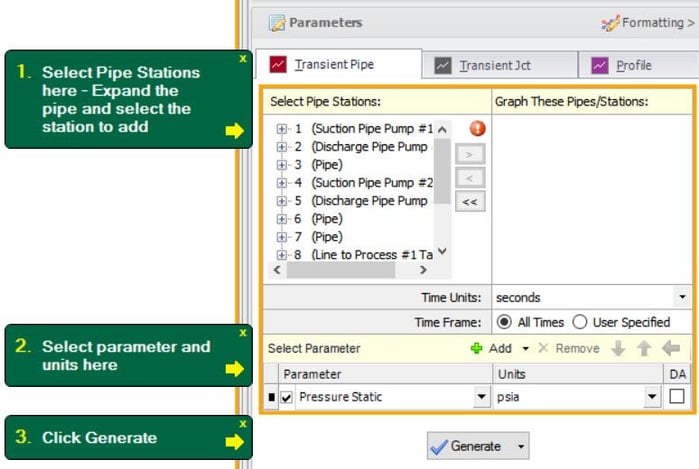Click the left arrow icon beside Remove

pos(671,348)
